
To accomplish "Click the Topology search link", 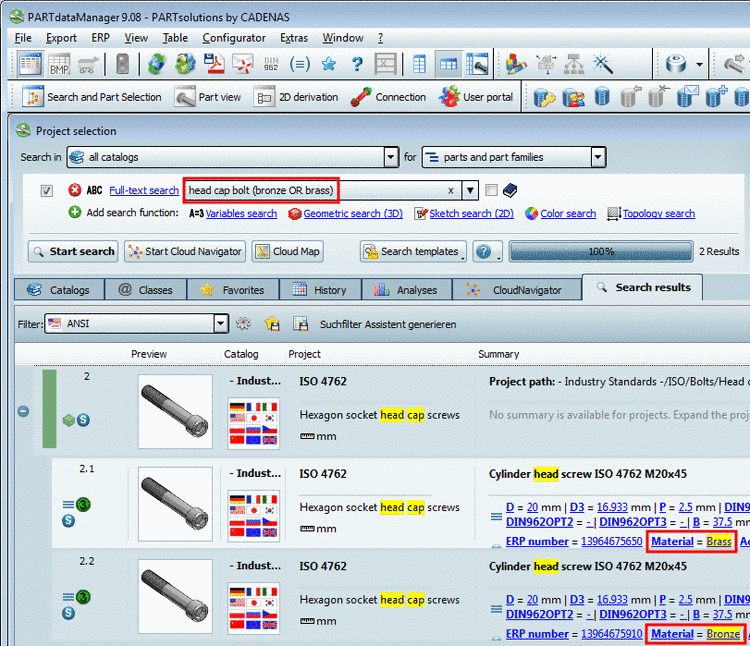I will (x=659, y=213).
